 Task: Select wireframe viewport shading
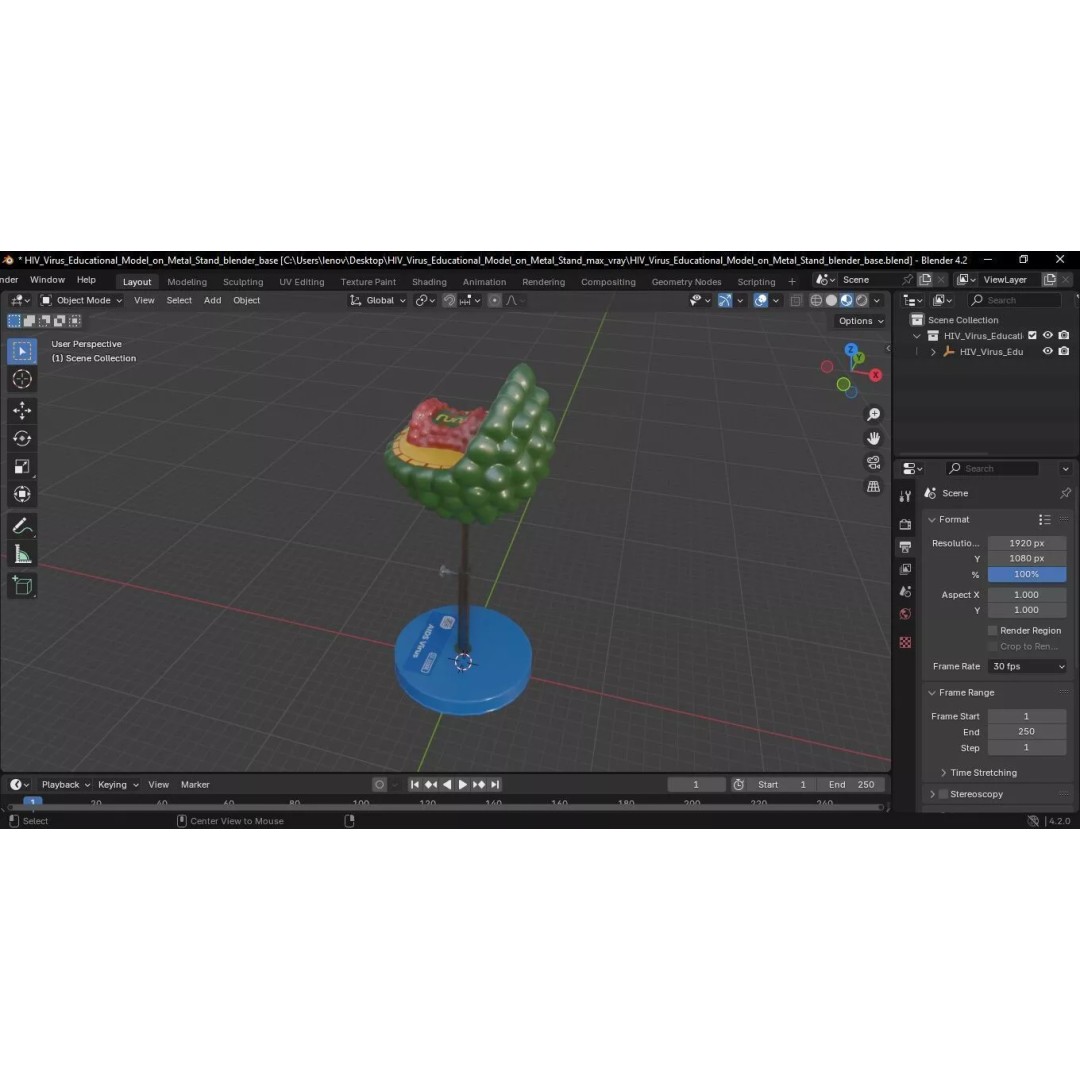pos(816,300)
